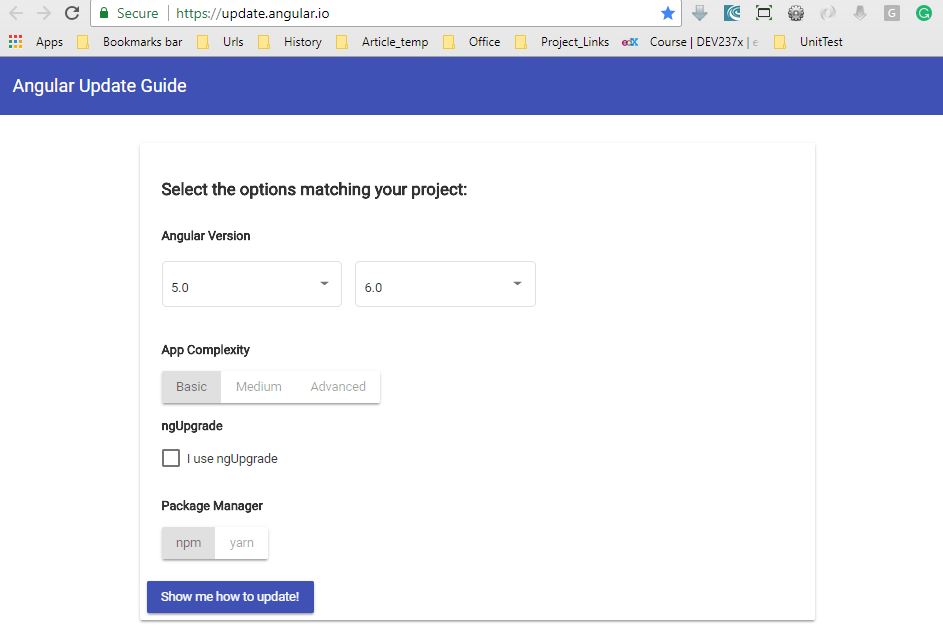943x631 pixels.
Task: Select Medium app complexity
Action: (x=259, y=386)
